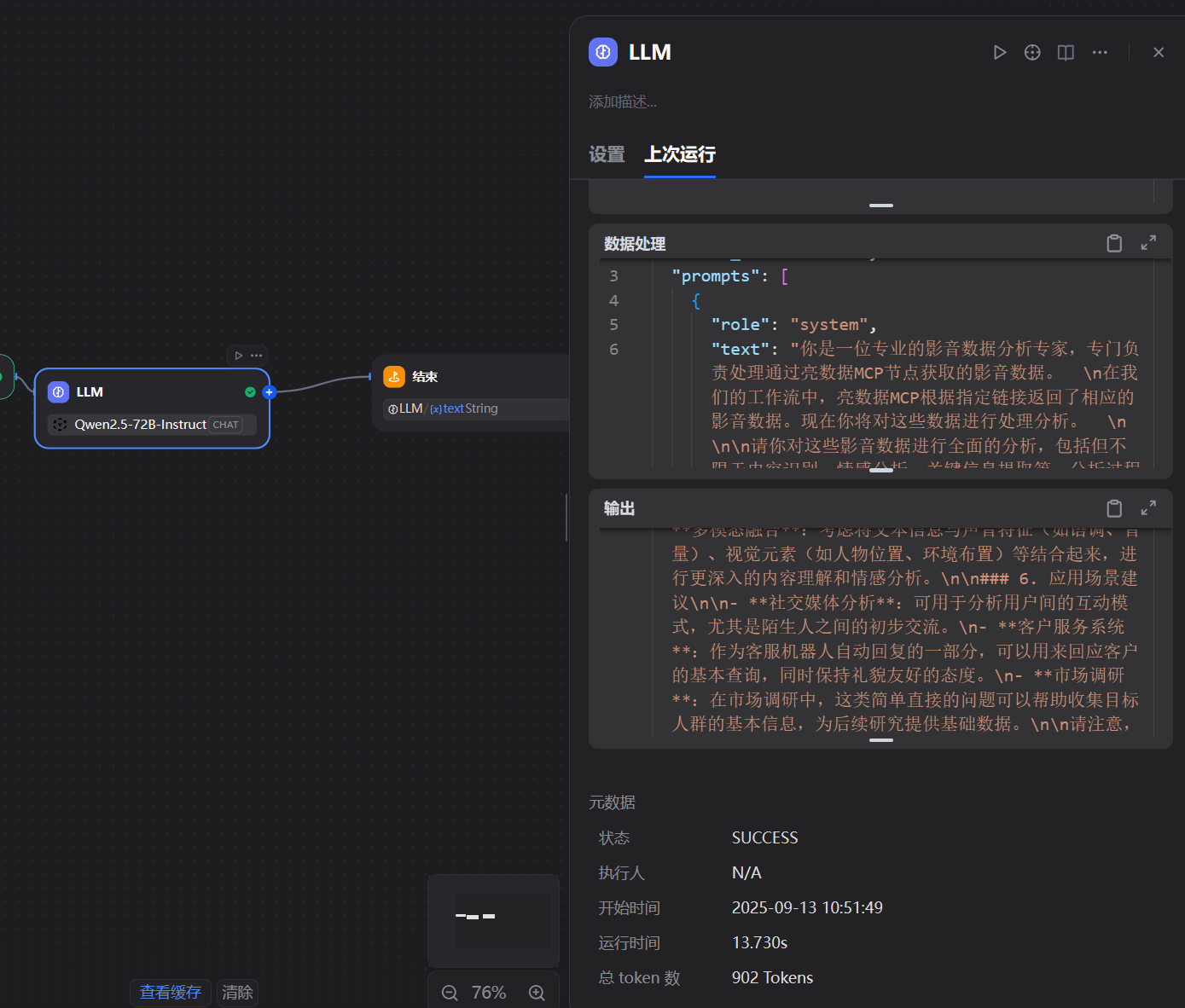The image size is (1185, 1008).
Task: Zoom out the canvas
Action: click(450, 993)
